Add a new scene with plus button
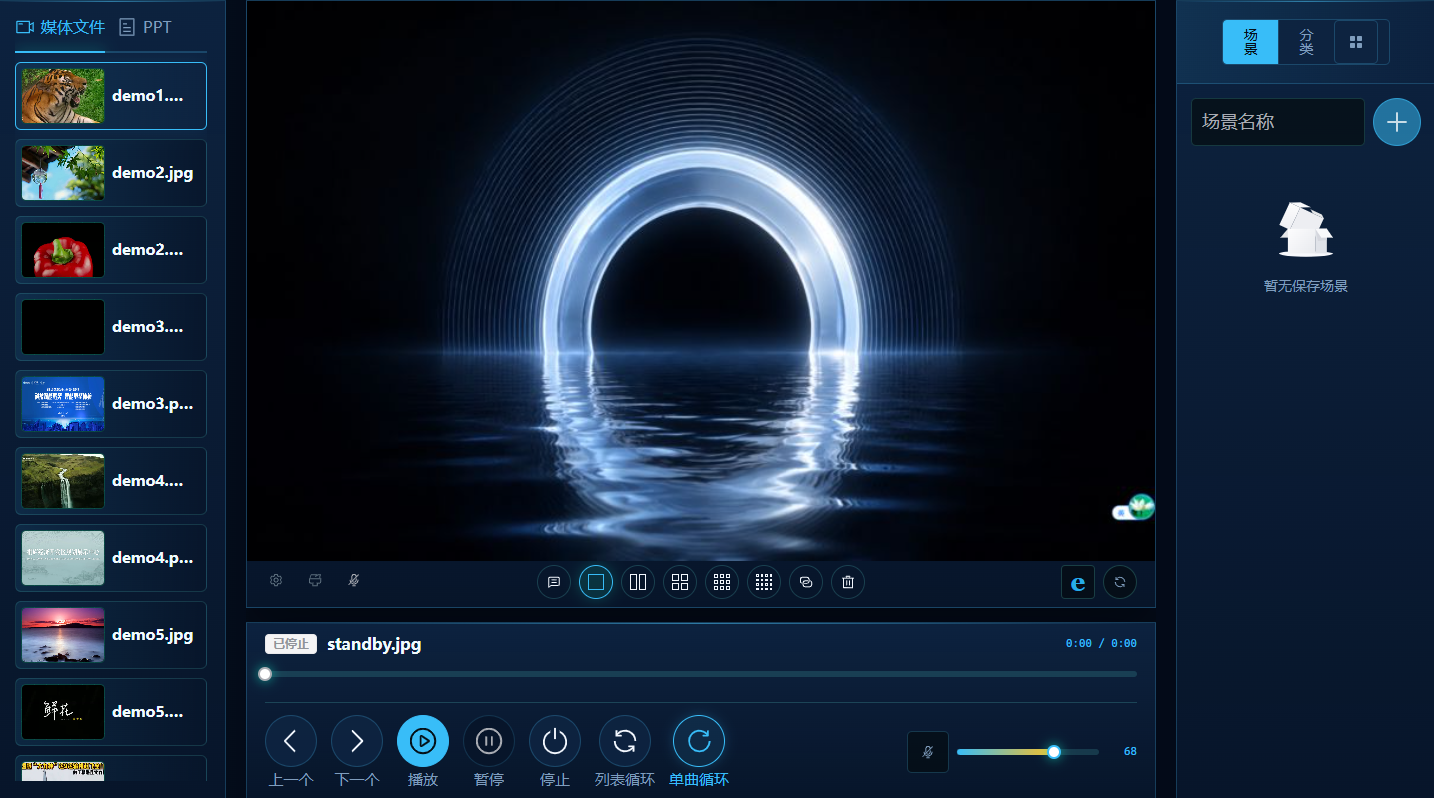Screen dimensions: 1434x798 coord(1397,122)
